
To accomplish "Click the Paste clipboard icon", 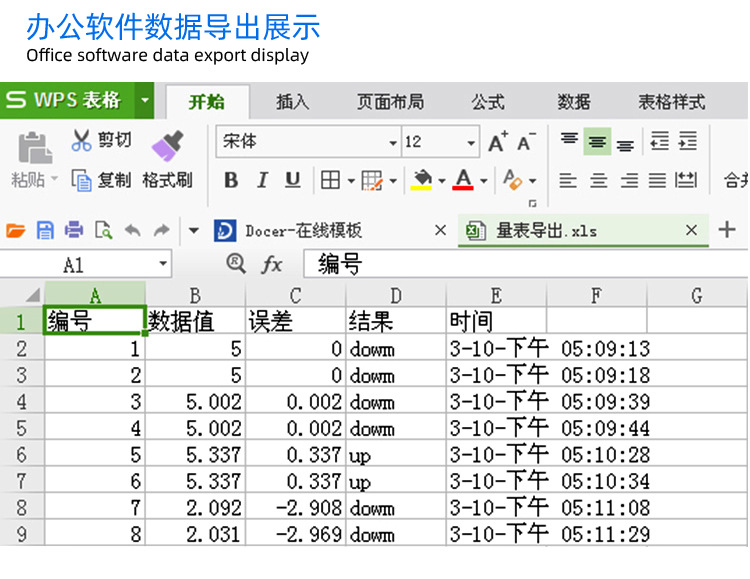I will click(x=34, y=147).
